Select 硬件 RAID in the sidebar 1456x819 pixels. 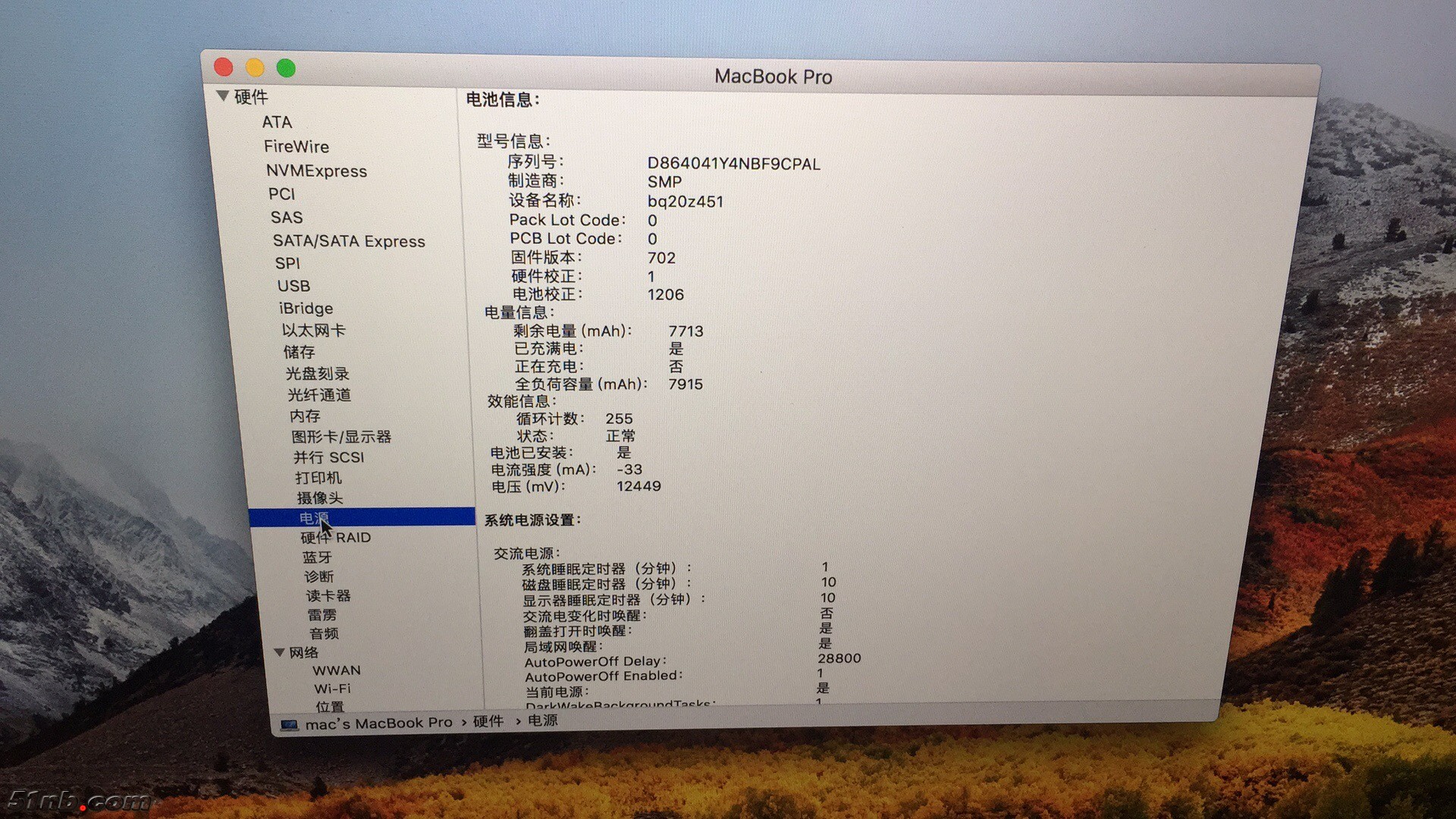pos(335,538)
